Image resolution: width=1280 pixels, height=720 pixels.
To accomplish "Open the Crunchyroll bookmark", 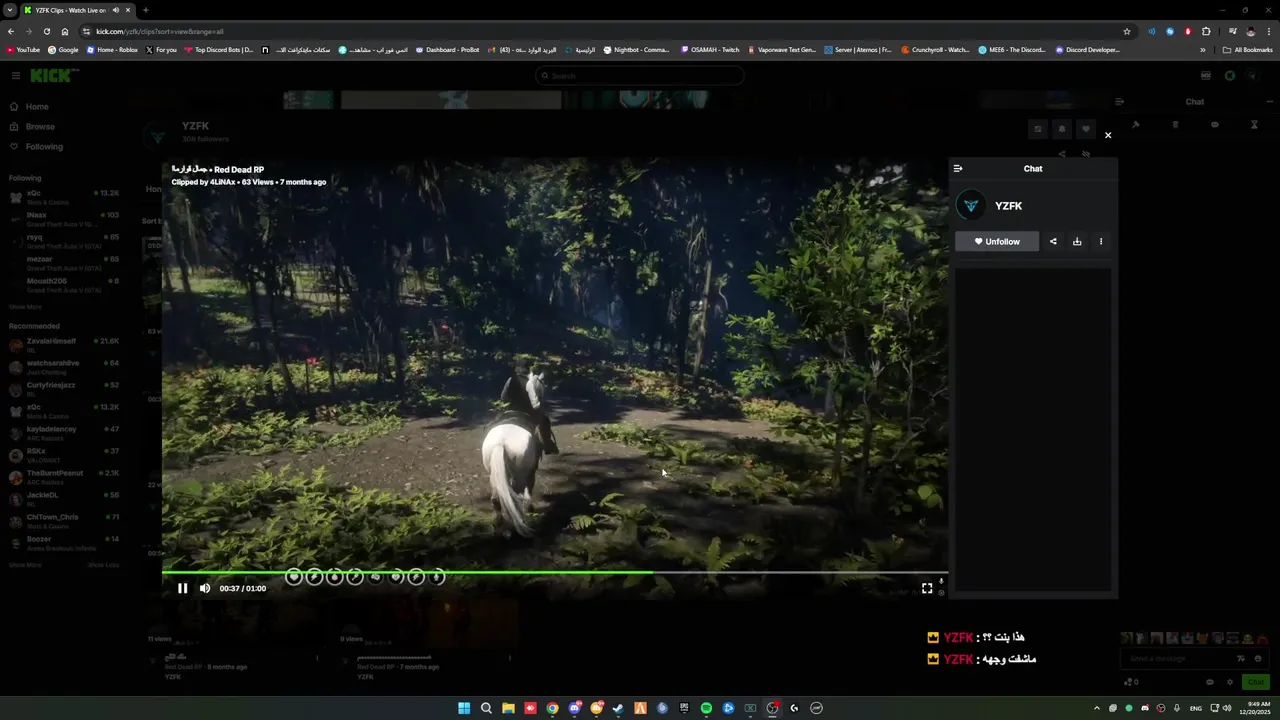I will click(x=935, y=50).
